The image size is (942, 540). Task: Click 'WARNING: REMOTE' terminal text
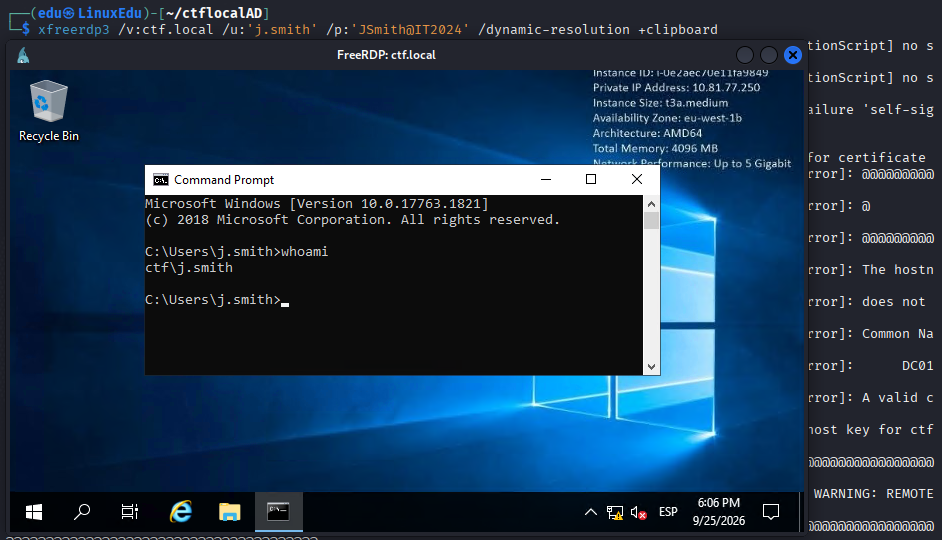point(874,494)
